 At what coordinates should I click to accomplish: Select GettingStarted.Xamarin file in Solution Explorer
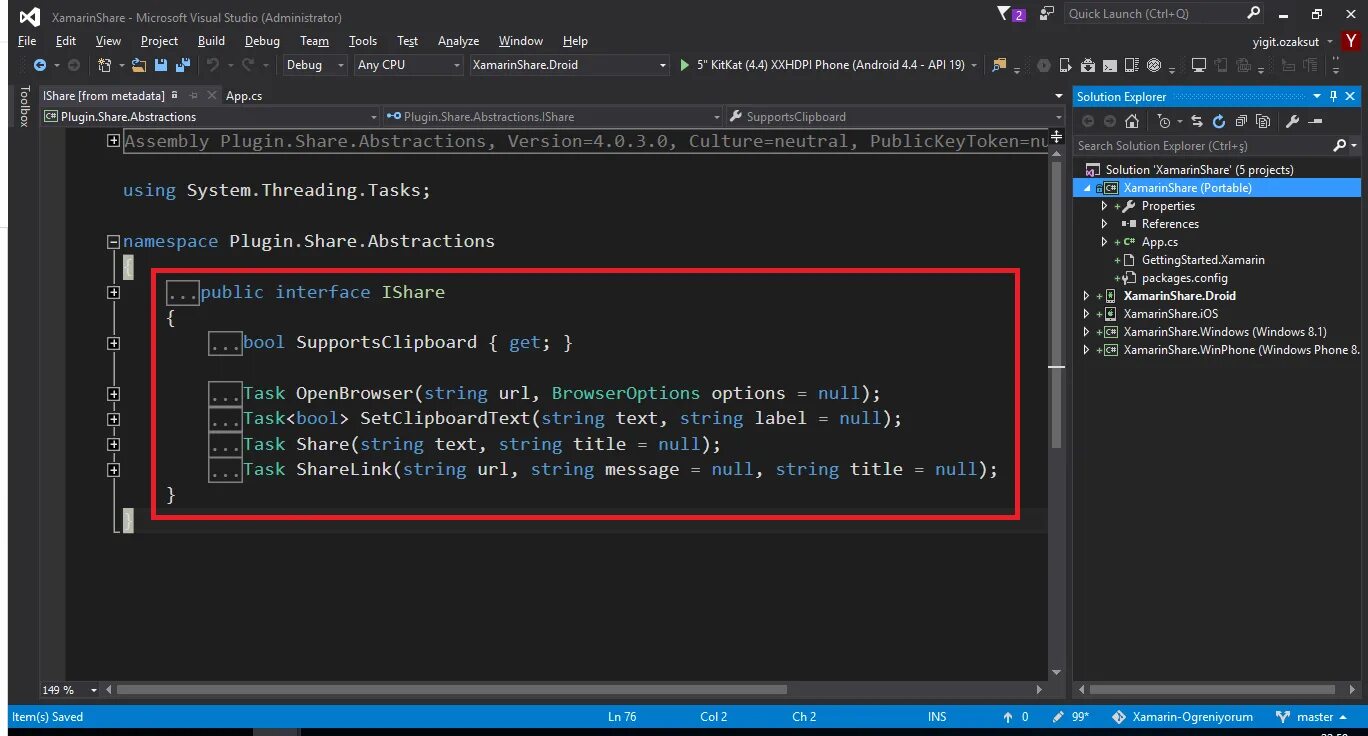[1203, 260]
